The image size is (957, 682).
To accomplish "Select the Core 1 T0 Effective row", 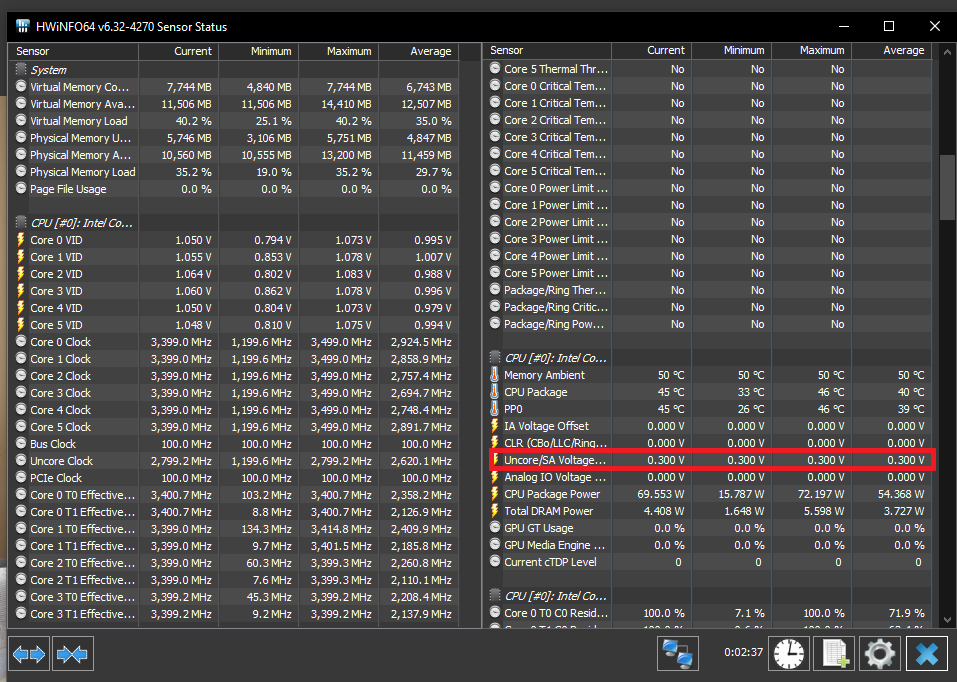I will pos(233,529).
